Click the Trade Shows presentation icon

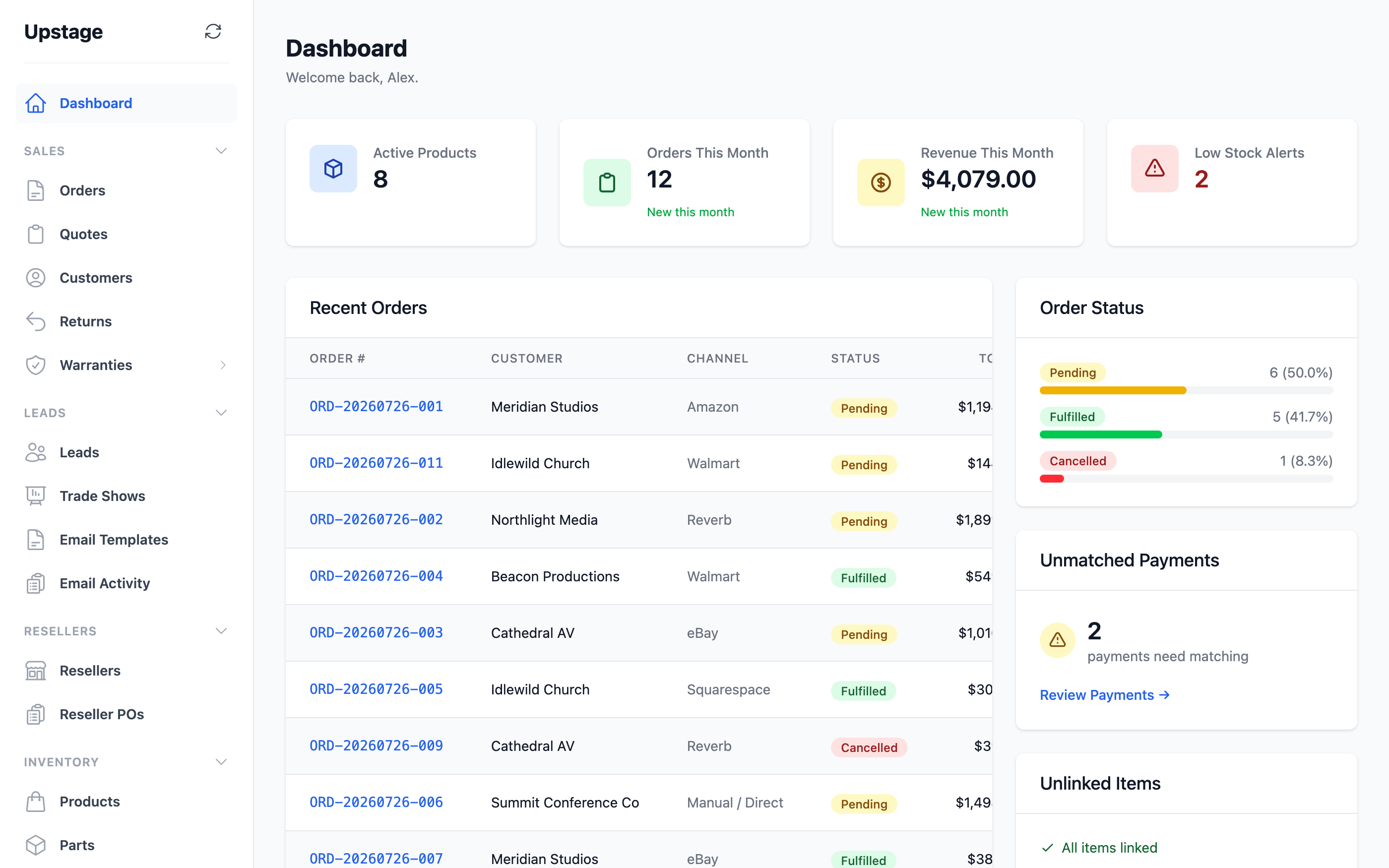(x=36, y=496)
